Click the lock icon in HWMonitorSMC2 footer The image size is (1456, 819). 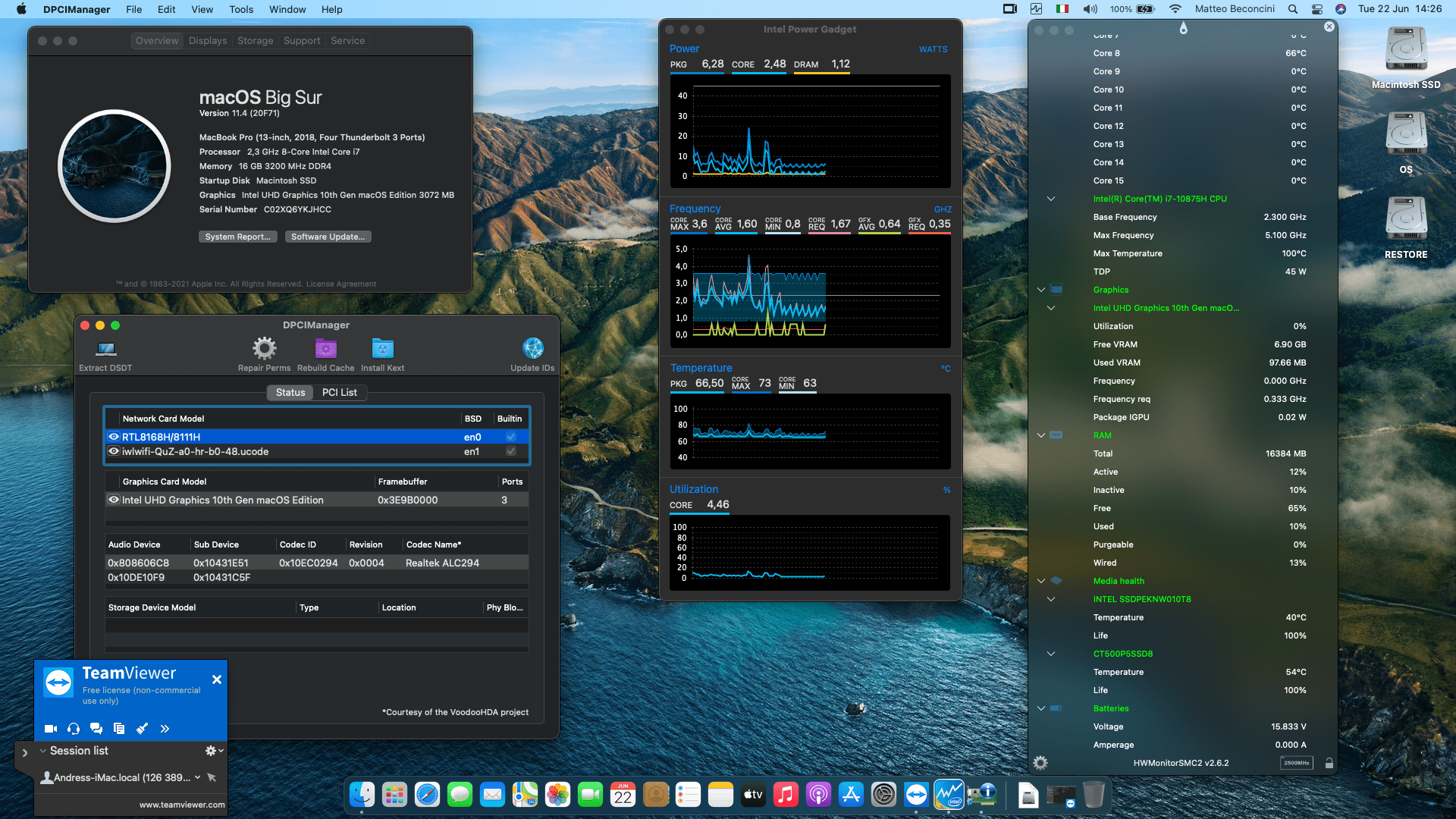1329,763
